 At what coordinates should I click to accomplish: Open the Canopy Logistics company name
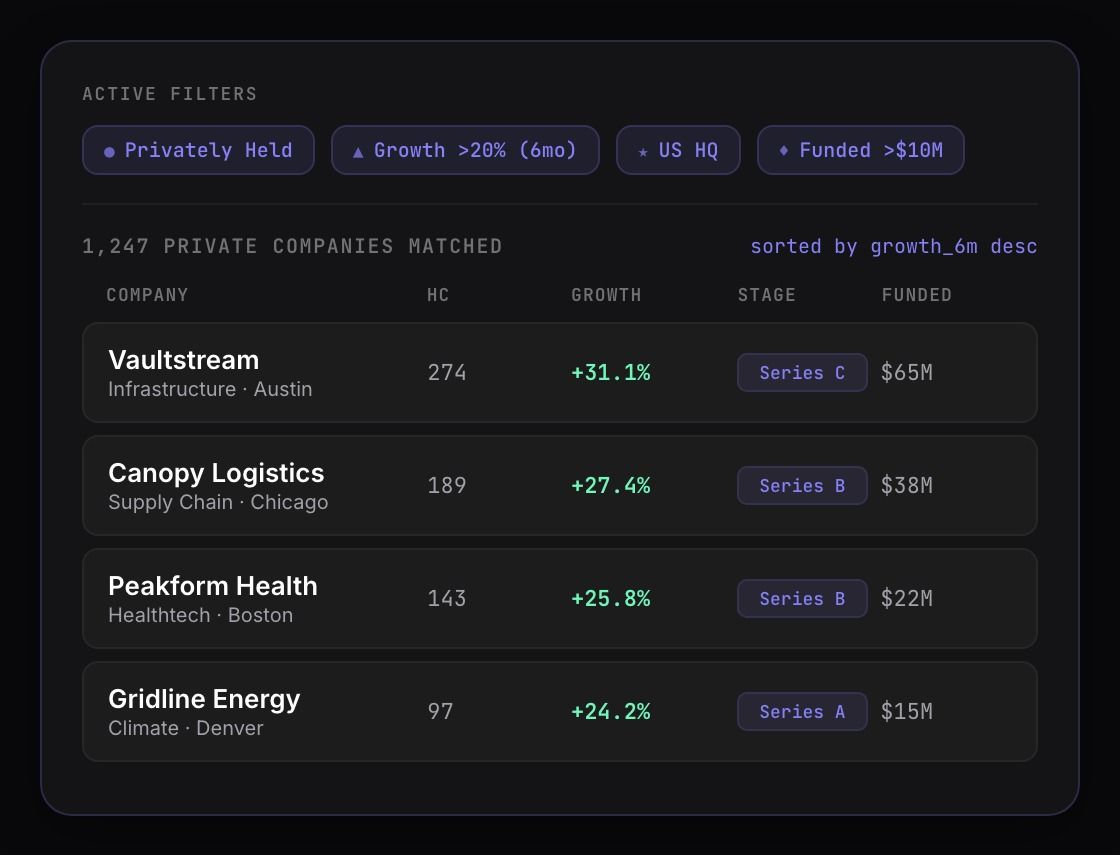click(216, 473)
